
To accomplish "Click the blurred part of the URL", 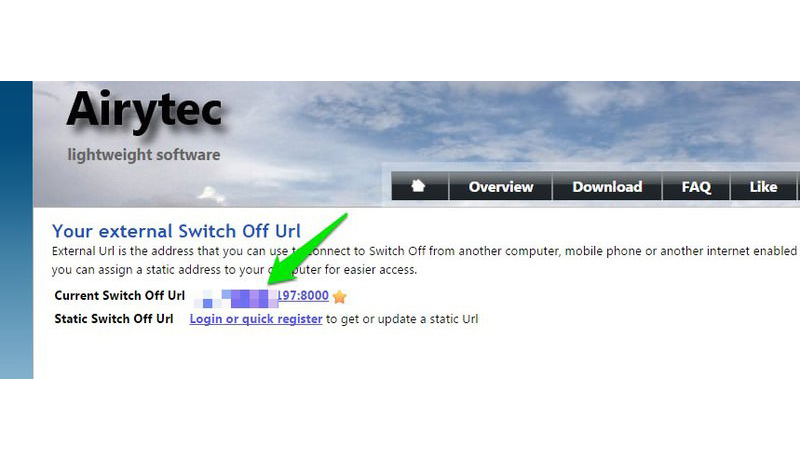I will tap(236, 298).
